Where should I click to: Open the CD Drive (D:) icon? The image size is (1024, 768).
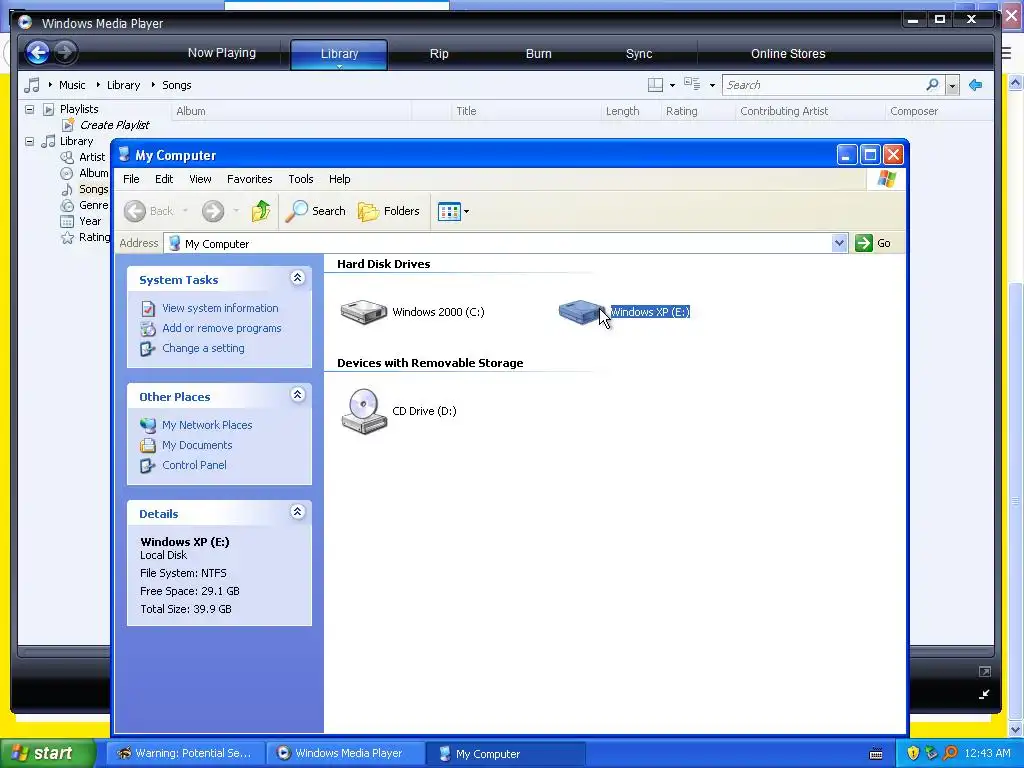[364, 411]
